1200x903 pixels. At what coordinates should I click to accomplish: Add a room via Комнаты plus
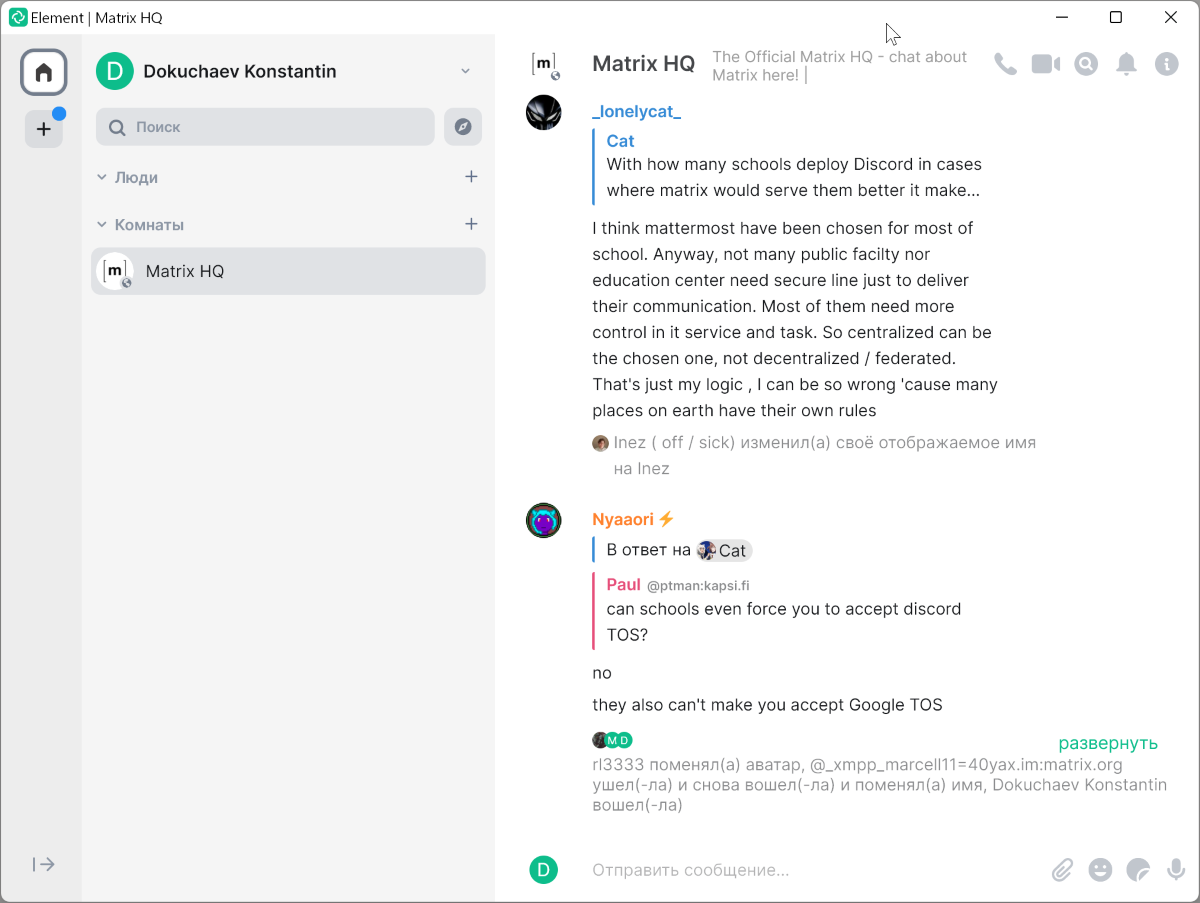point(471,224)
